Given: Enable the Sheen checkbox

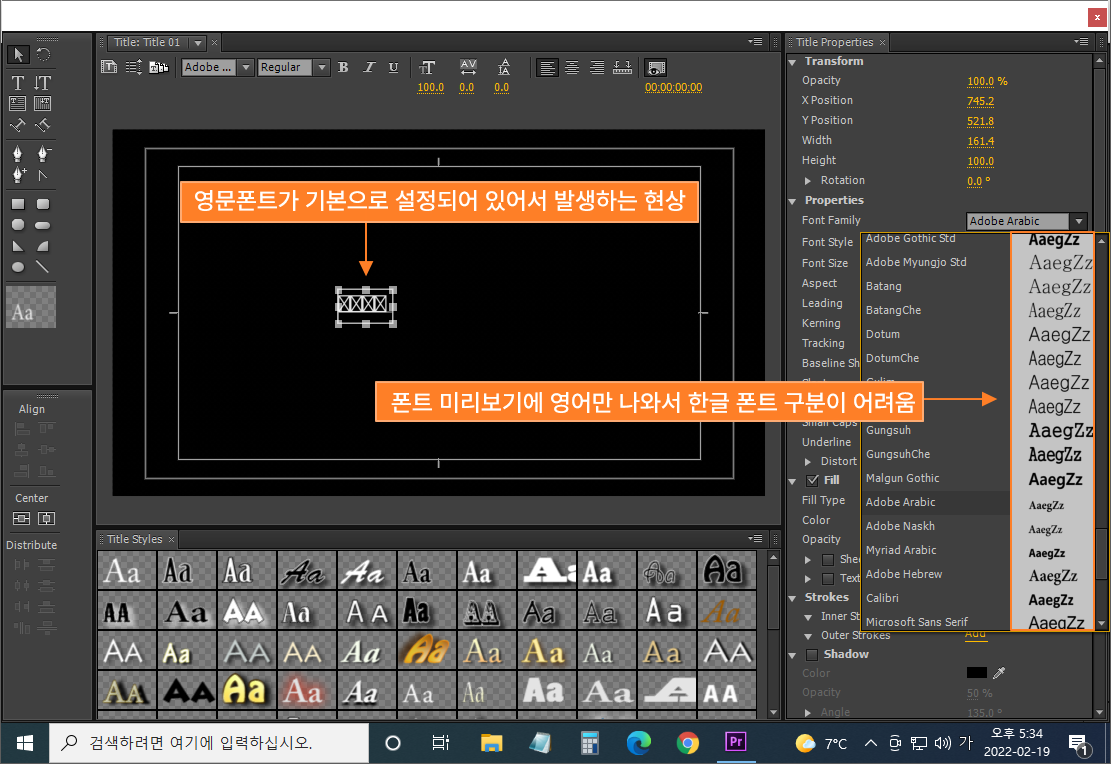Looking at the screenshot, I should click(828, 559).
